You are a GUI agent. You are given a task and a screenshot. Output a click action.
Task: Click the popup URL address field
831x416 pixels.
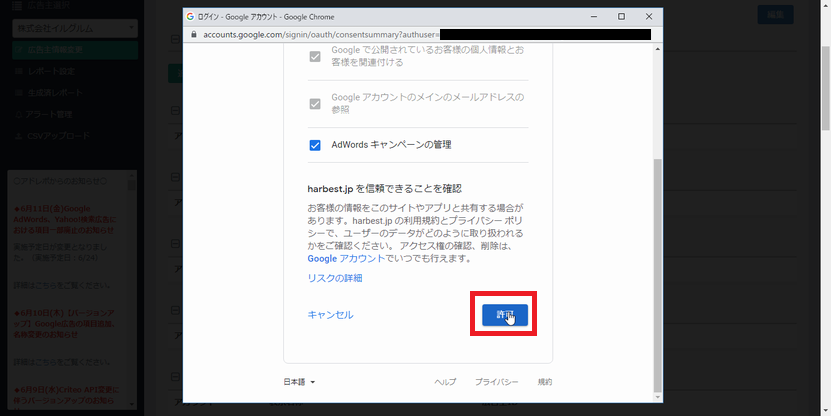pyautogui.click(x=422, y=34)
